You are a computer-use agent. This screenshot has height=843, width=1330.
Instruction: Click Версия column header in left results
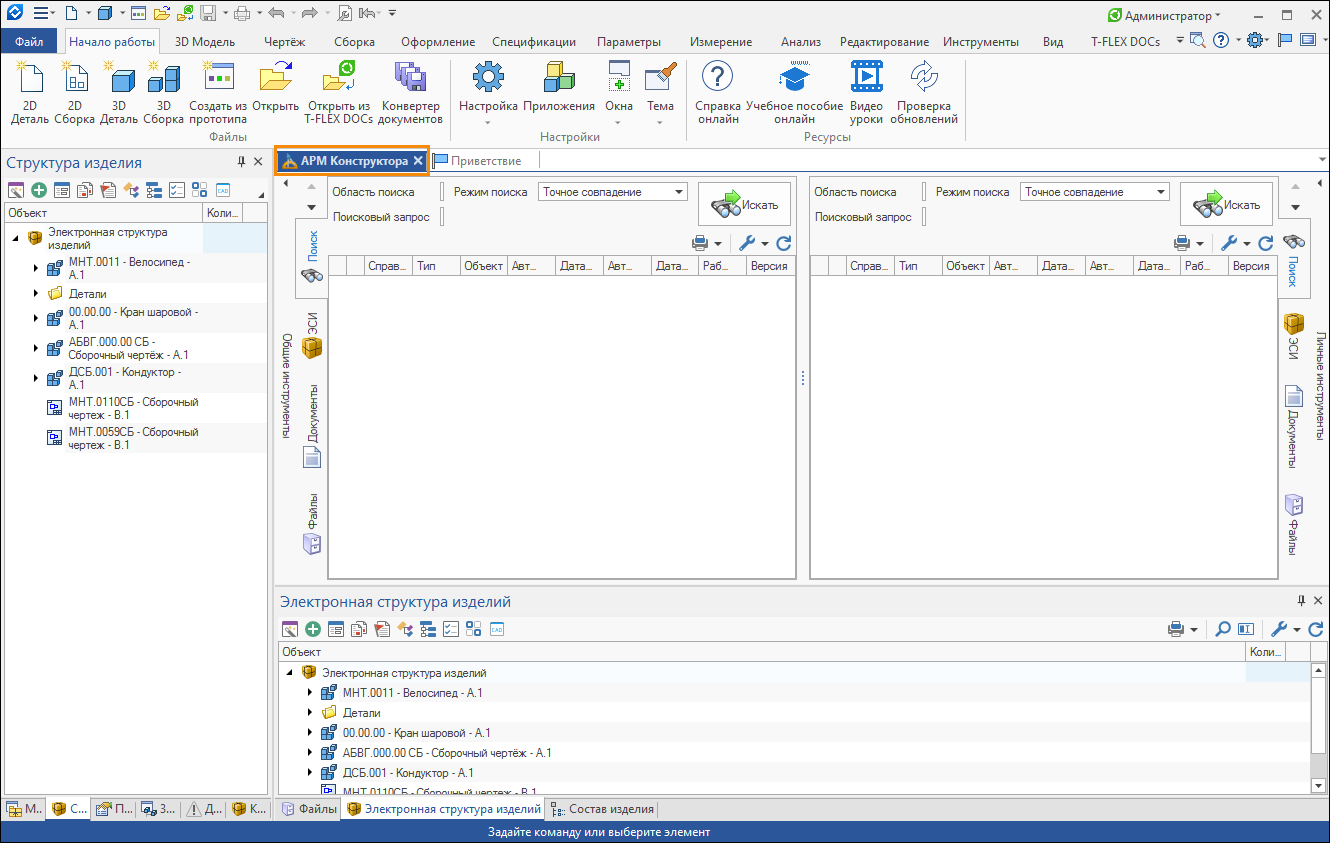tap(770, 266)
